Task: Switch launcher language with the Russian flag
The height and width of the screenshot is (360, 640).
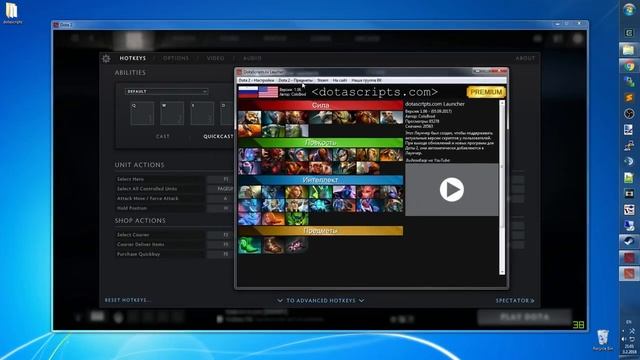Action: [x=248, y=92]
